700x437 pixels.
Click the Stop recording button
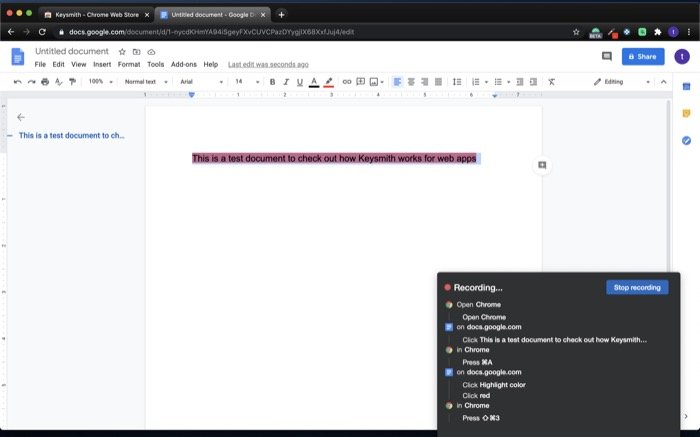click(x=636, y=287)
